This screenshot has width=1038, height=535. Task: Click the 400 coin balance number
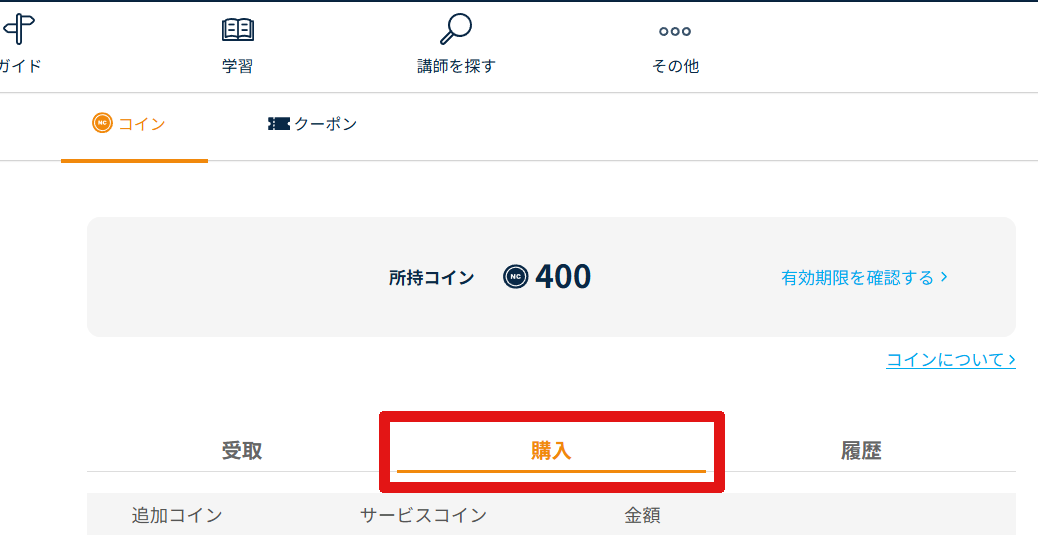563,277
